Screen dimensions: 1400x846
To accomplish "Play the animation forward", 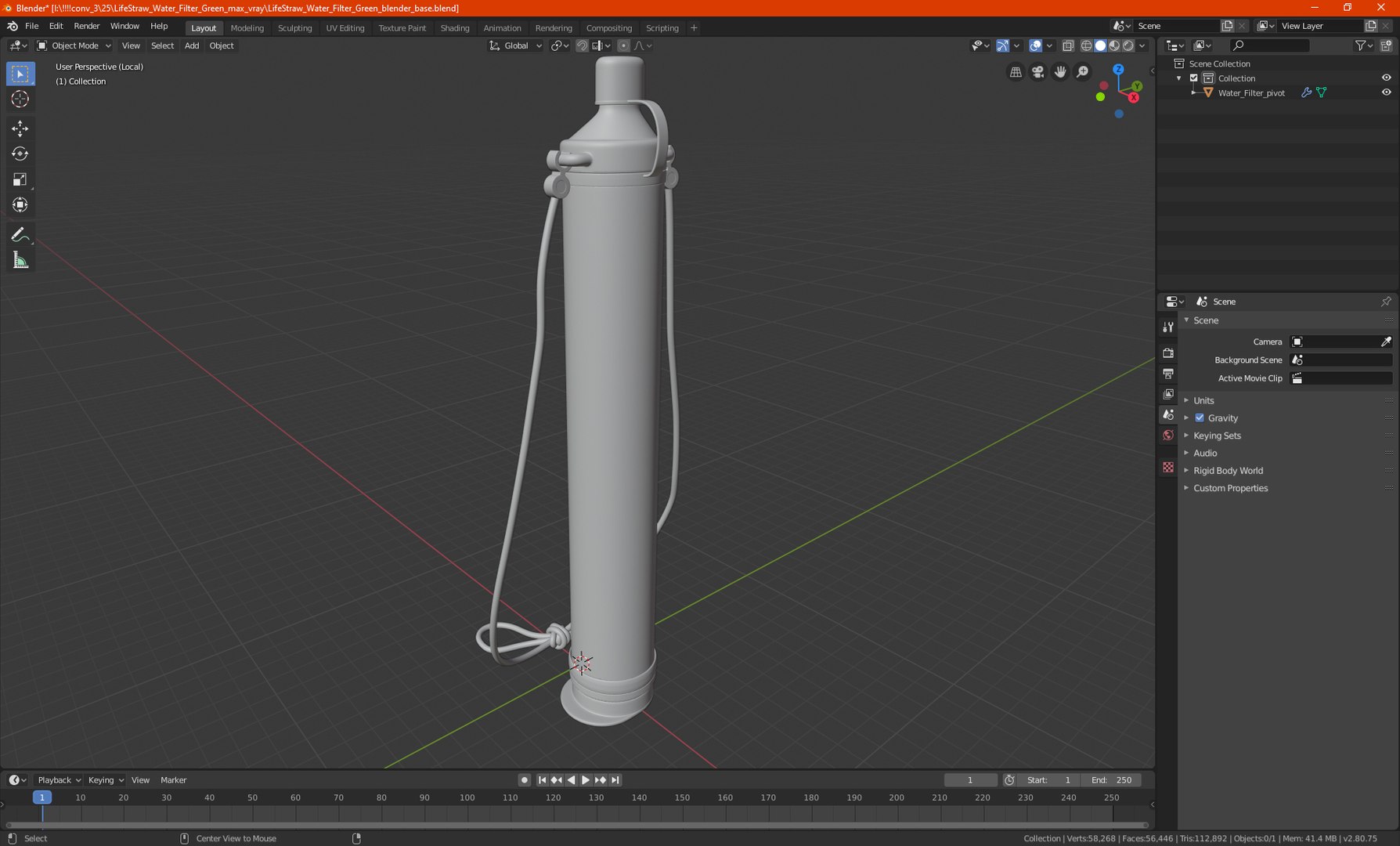I will [x=586, y=780].
